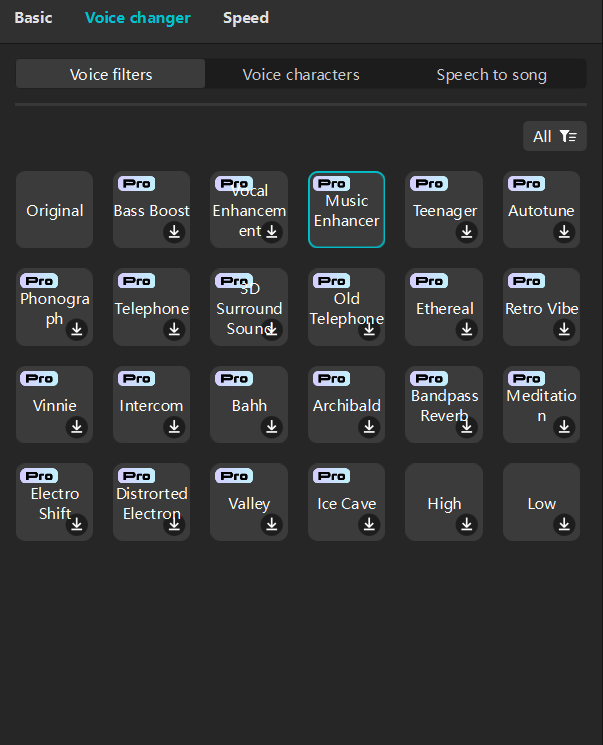Screen dimensions: 603x745
Task: Choose the Vinnie voice filter
Action: [55, 404]
